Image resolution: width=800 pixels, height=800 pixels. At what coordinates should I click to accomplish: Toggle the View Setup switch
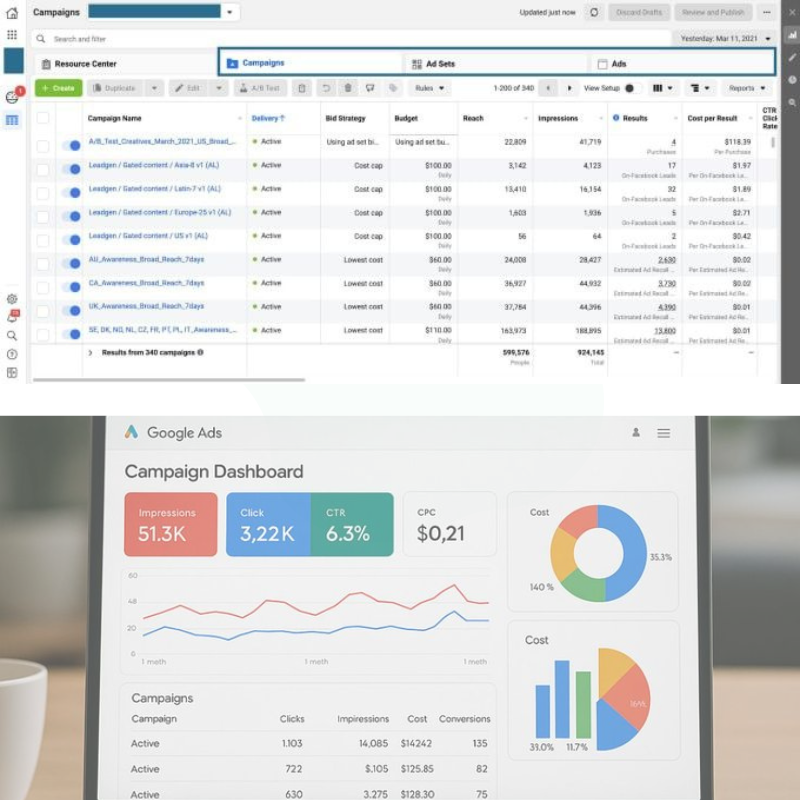(631, 88)
